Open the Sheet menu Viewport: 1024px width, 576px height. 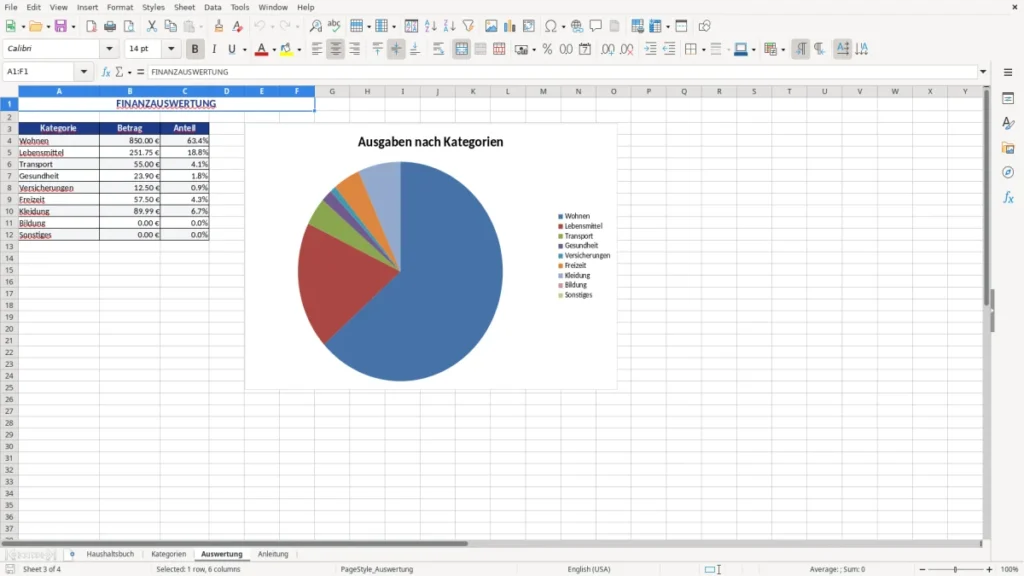point(184,7)
